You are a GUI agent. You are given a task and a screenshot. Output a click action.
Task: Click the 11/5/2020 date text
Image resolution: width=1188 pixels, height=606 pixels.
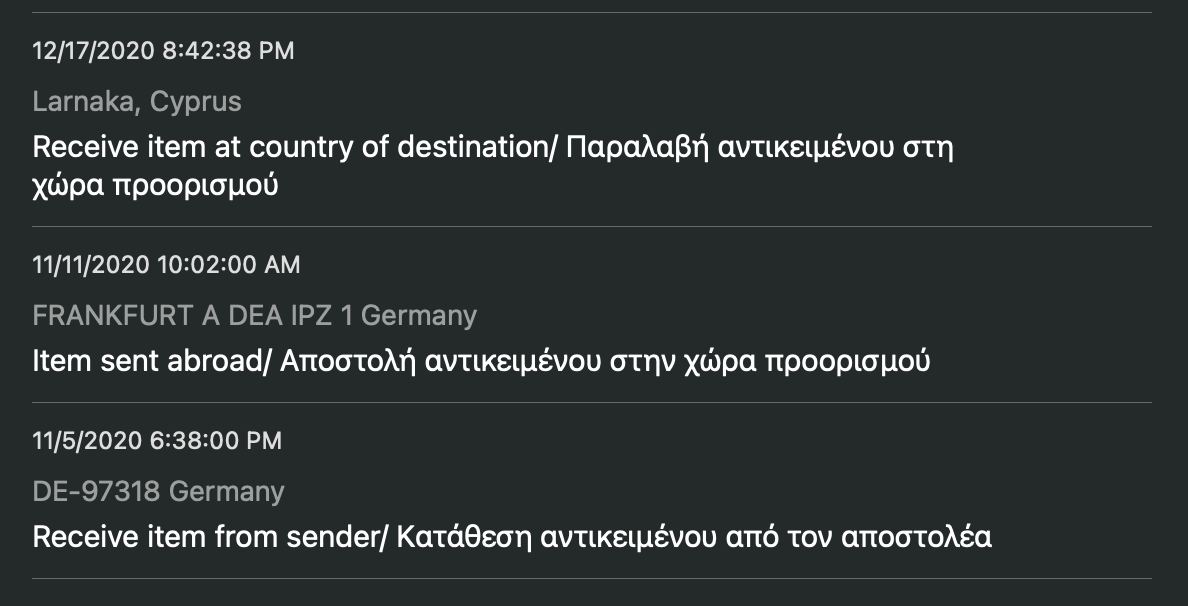coord(84,441)
